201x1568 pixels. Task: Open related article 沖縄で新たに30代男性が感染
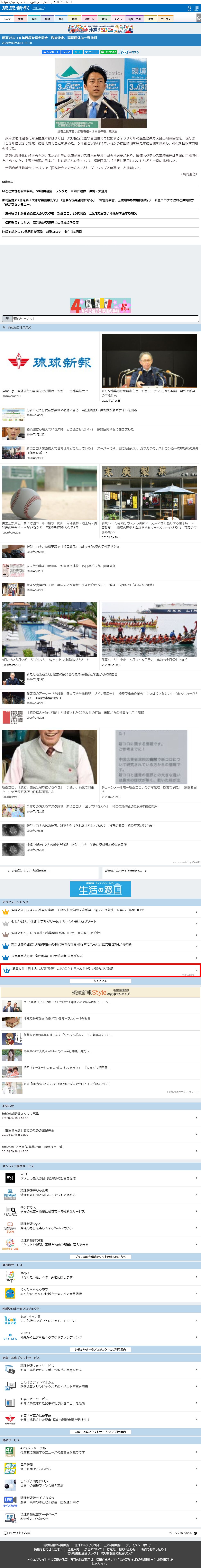[42, 231]
